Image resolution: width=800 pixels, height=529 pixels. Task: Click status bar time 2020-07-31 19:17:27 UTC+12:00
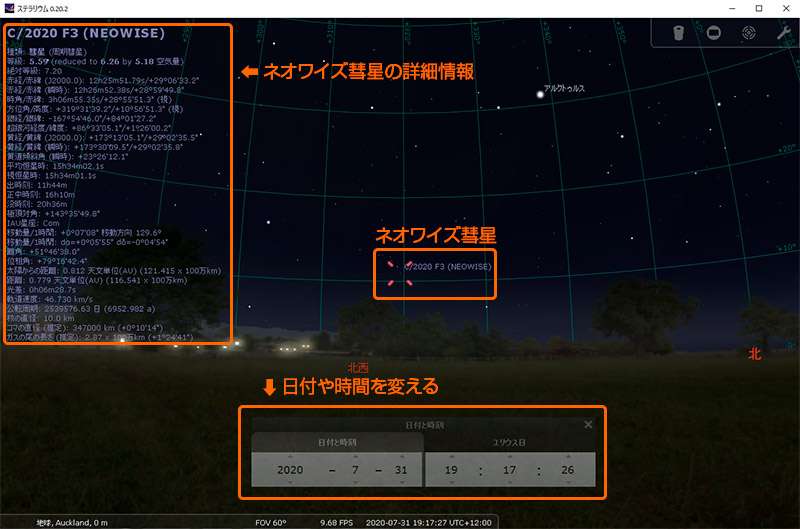[x=429, y=523]
